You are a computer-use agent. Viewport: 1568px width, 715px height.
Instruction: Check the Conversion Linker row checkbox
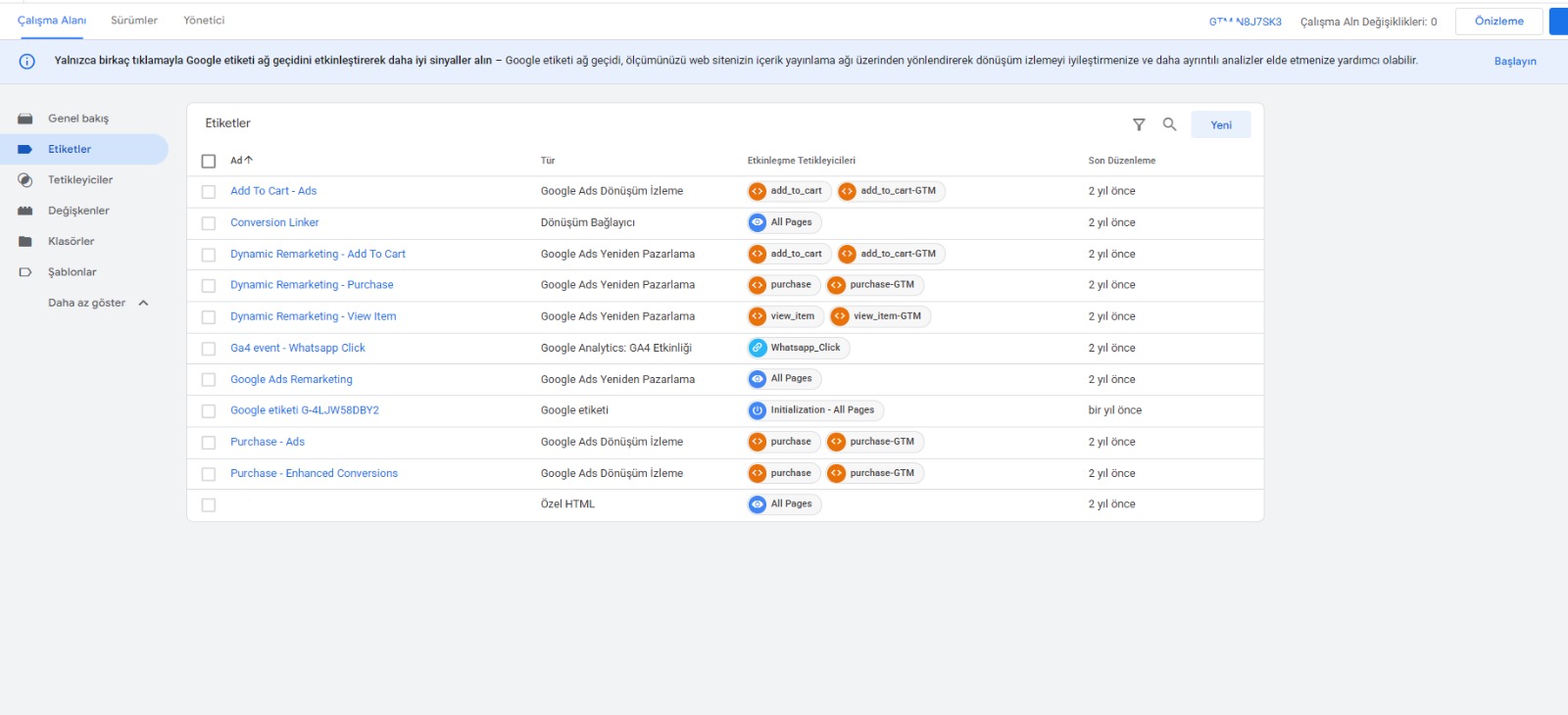coord(209,223)
